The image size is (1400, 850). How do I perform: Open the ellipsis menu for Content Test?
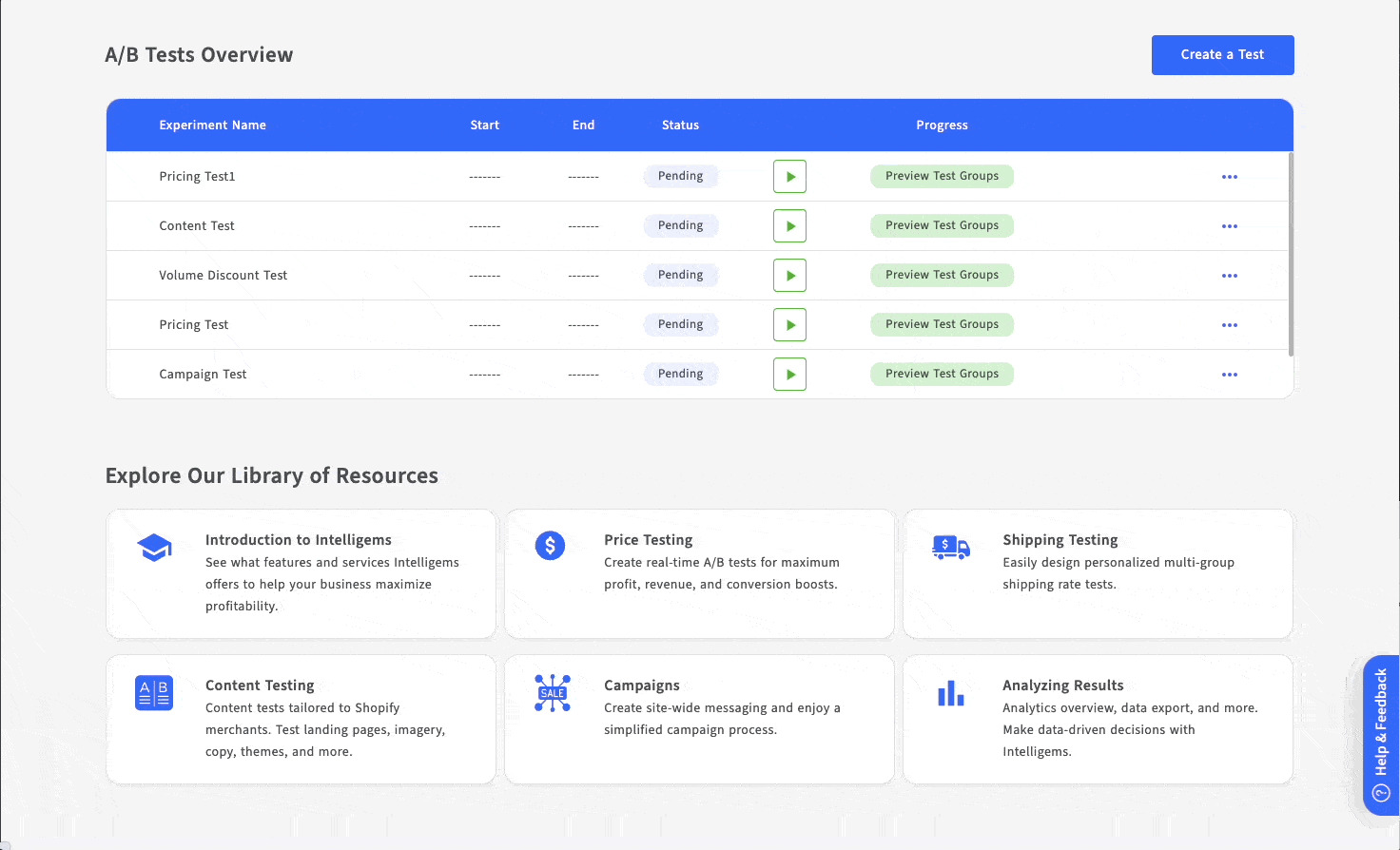(x=1229, y=225)
